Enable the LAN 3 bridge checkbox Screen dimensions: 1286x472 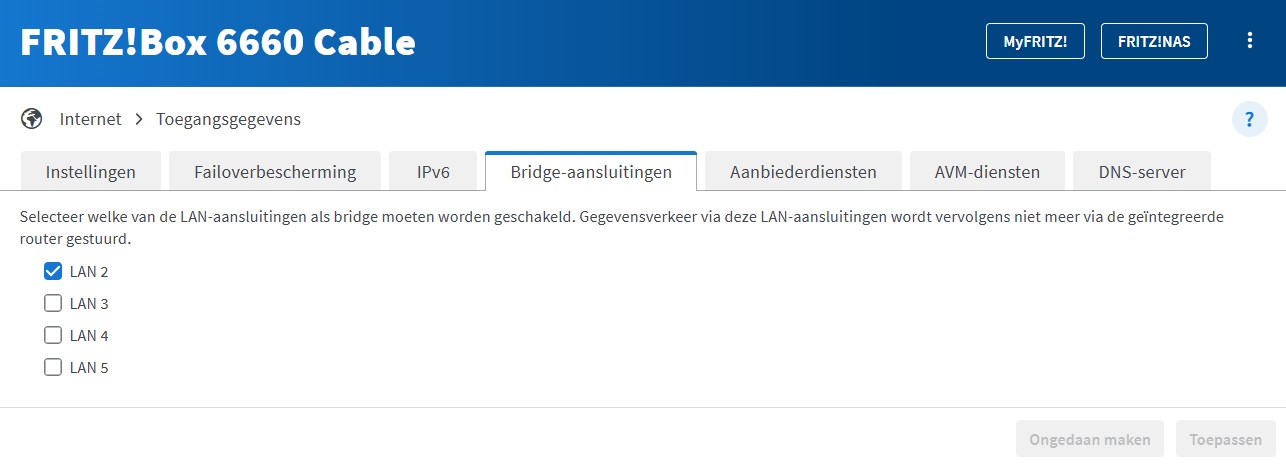coord(53,303)
